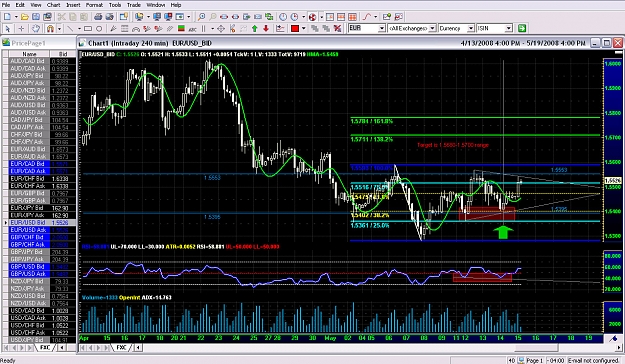
Task: Open the Help menu
Action: (176, 5)
